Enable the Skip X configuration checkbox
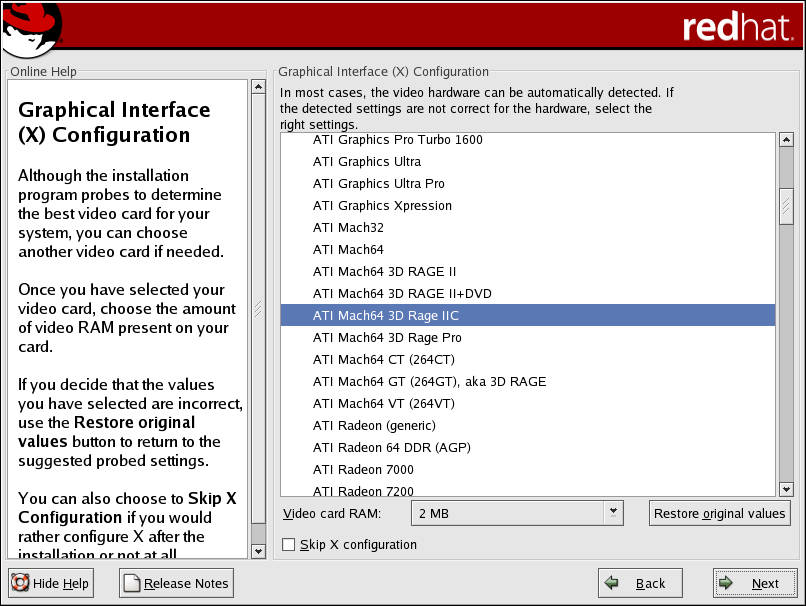The width and height of the screenshot is (806, 606). click(289, 545)
